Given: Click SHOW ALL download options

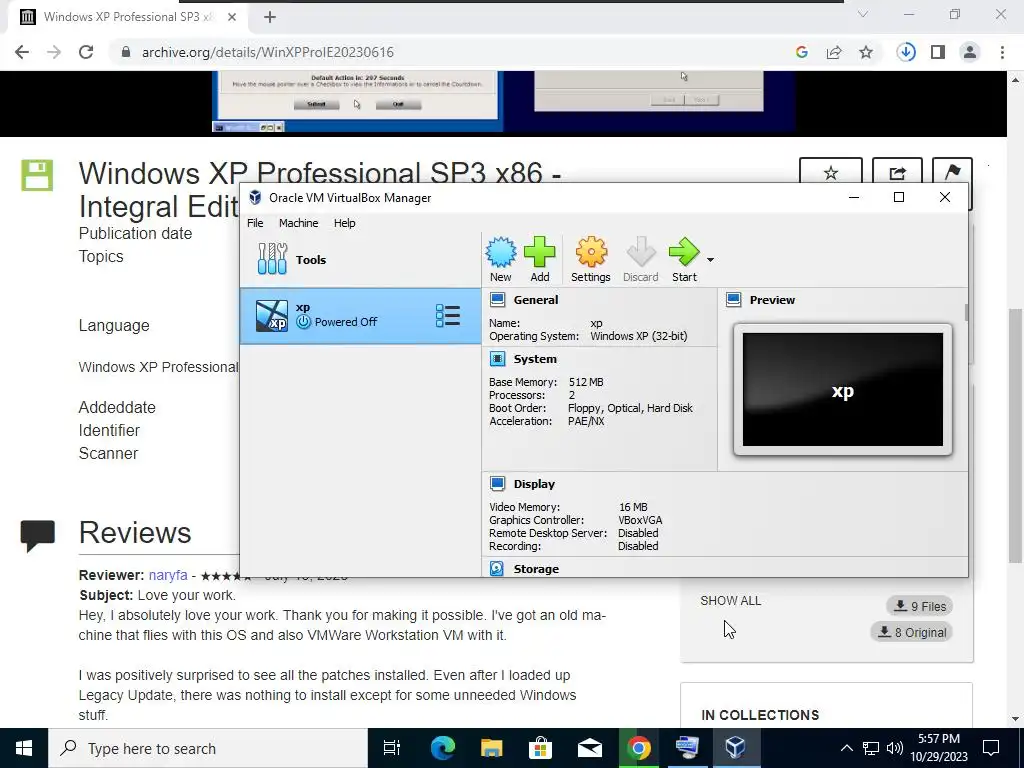Looking at the screenshot, I should point(731,601).
